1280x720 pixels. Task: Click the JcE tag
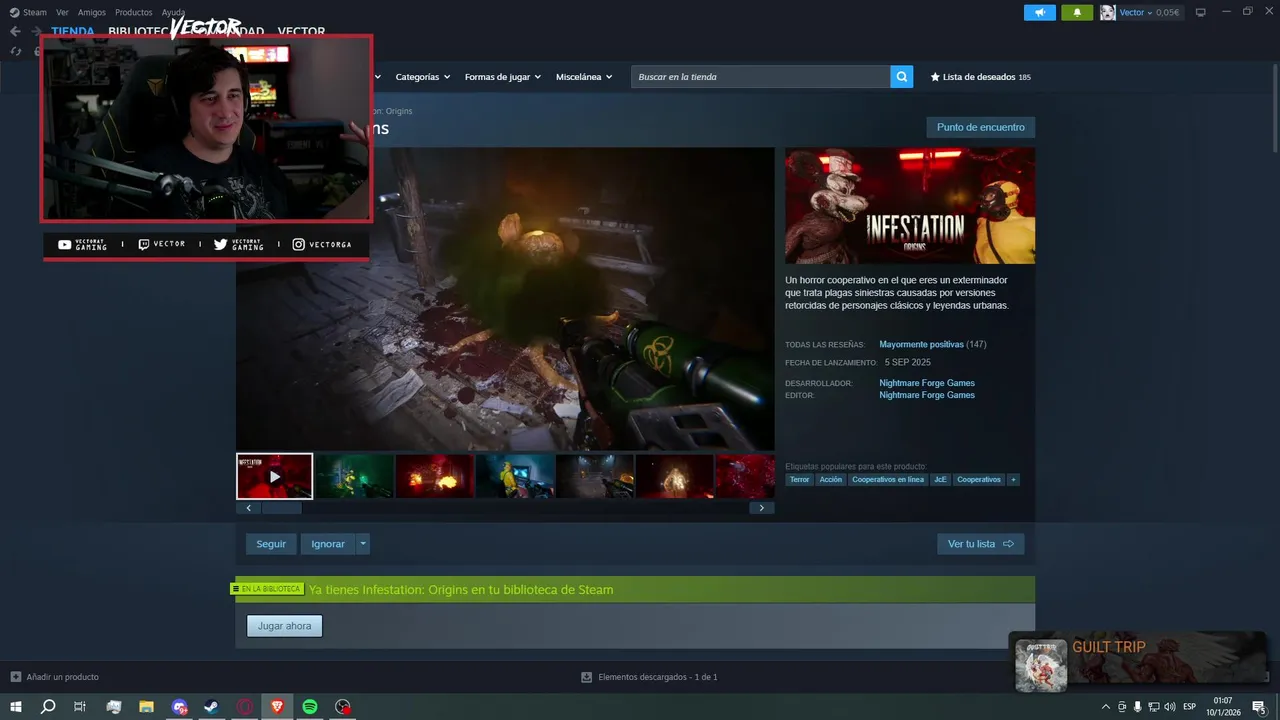pyautogui.click(x=940, y=480)
